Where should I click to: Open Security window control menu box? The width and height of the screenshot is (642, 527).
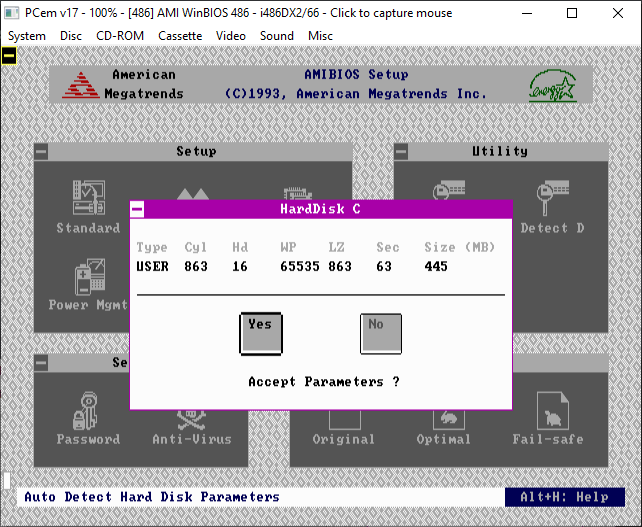[x=41, y=363]
